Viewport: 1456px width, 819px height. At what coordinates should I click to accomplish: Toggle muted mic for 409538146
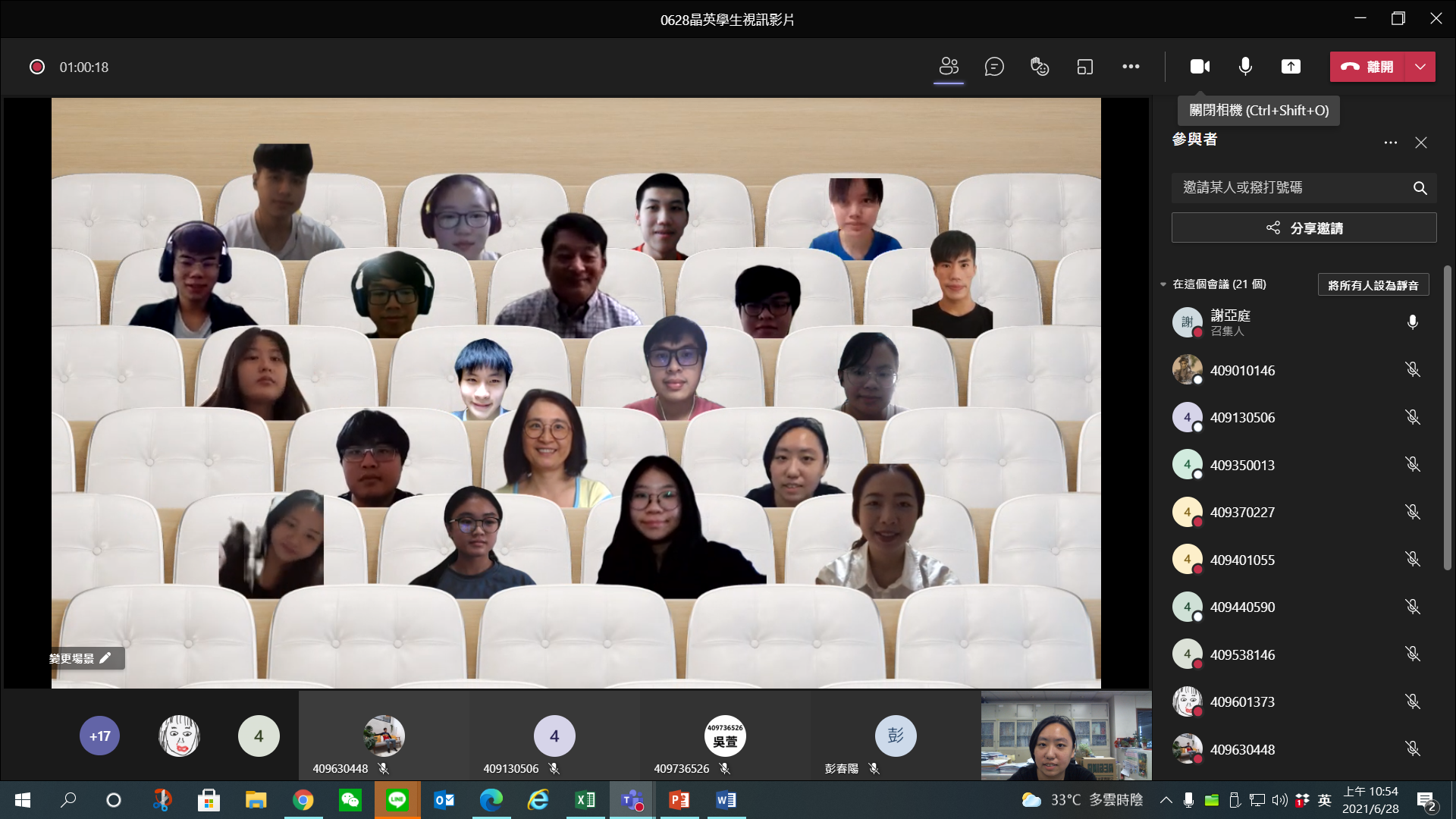[1413, 654]
